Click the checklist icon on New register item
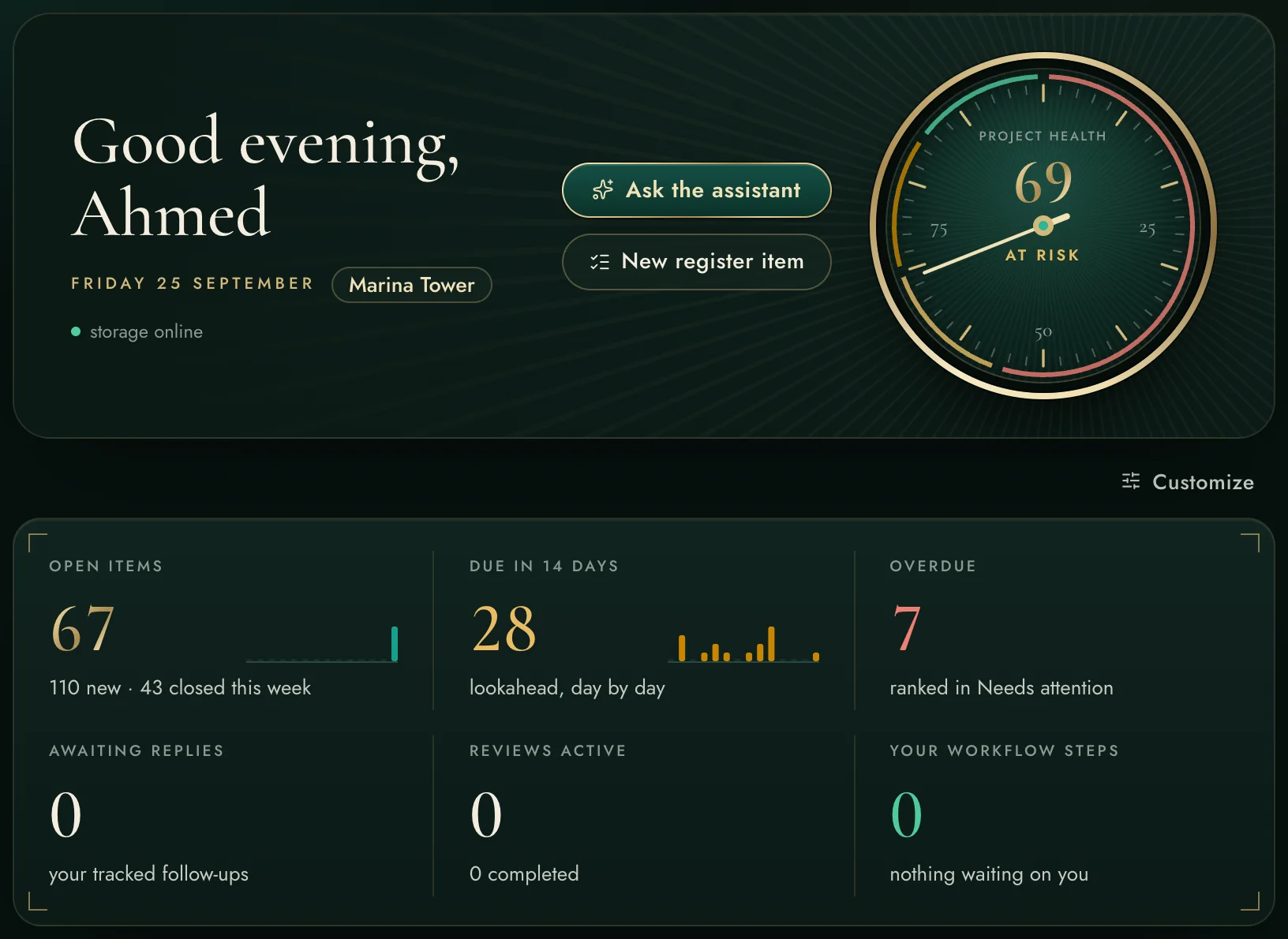 (x=600, y=262)
